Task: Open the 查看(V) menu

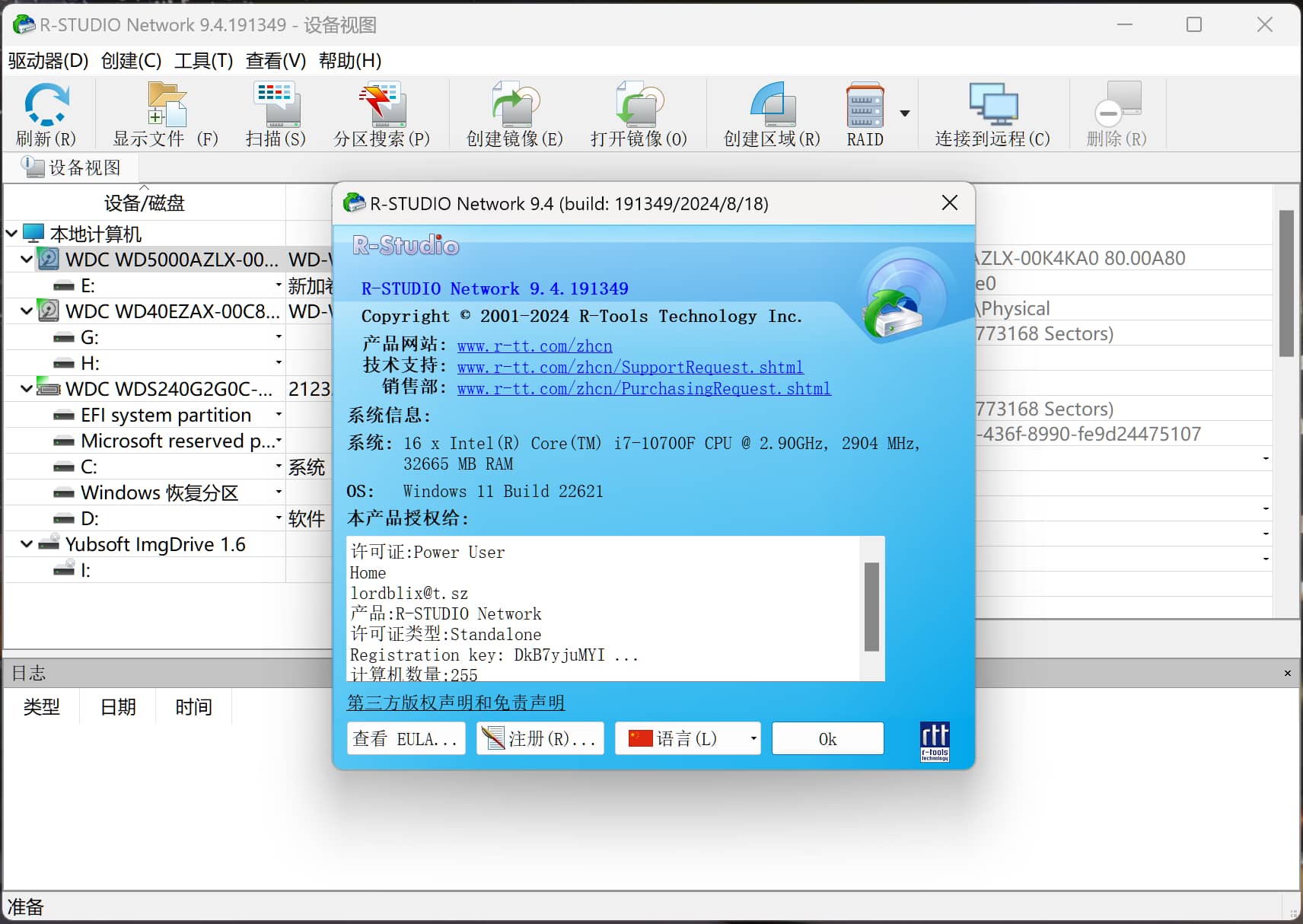Action: coord(274,61)
